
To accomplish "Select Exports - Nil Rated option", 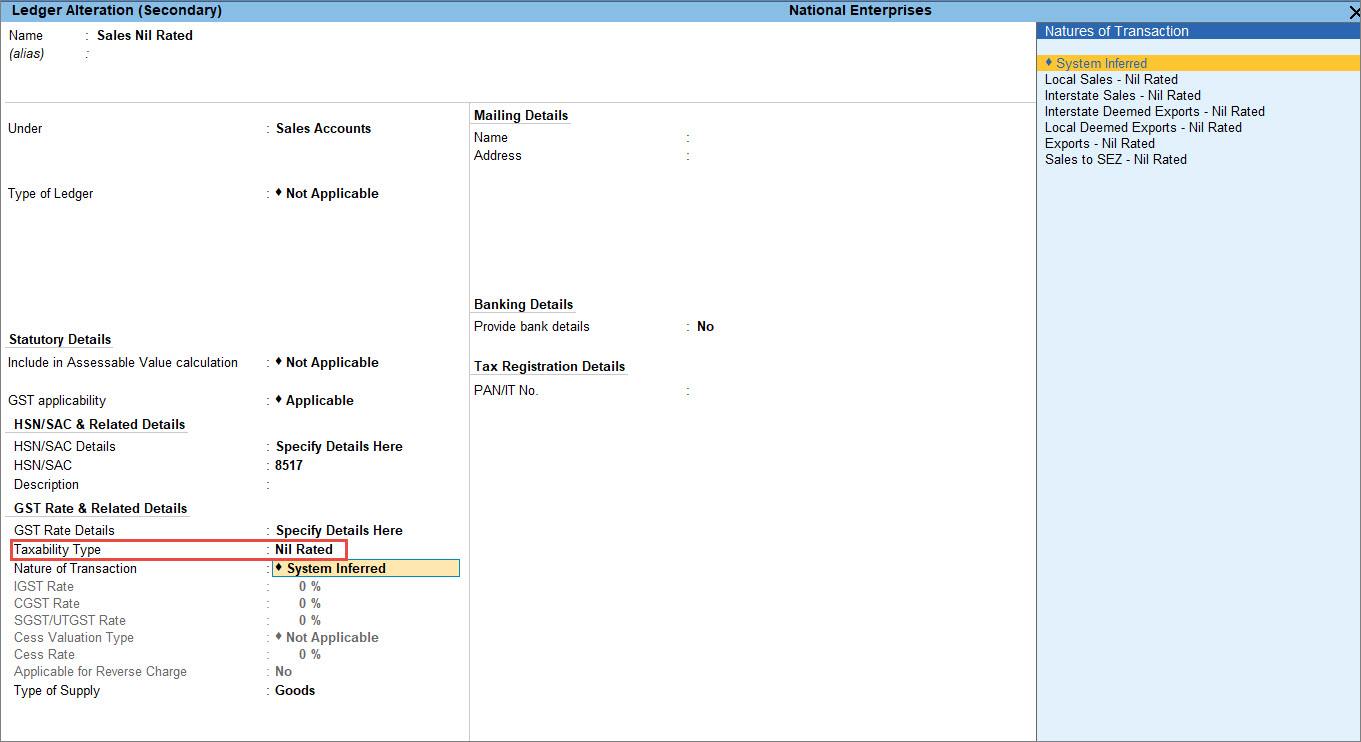I will pyautogui.click(x=1099, y=143).
